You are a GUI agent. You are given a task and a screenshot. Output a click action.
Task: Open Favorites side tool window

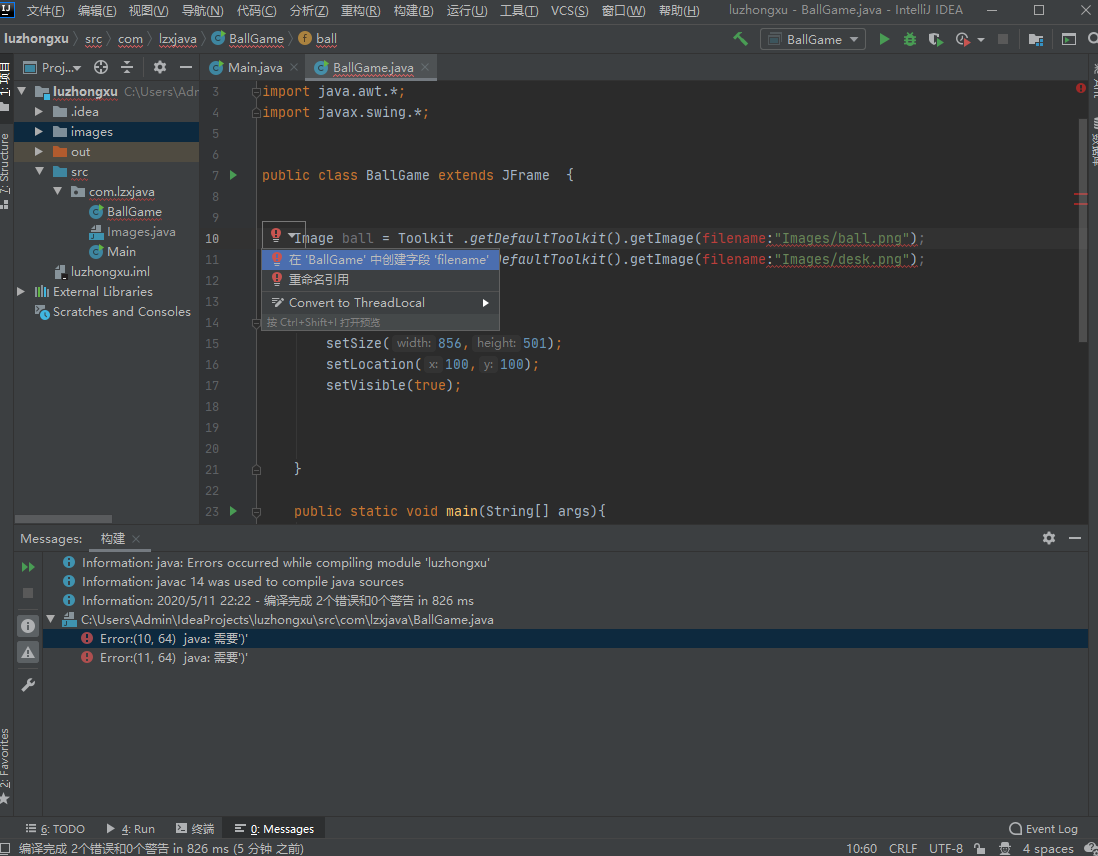5,765
